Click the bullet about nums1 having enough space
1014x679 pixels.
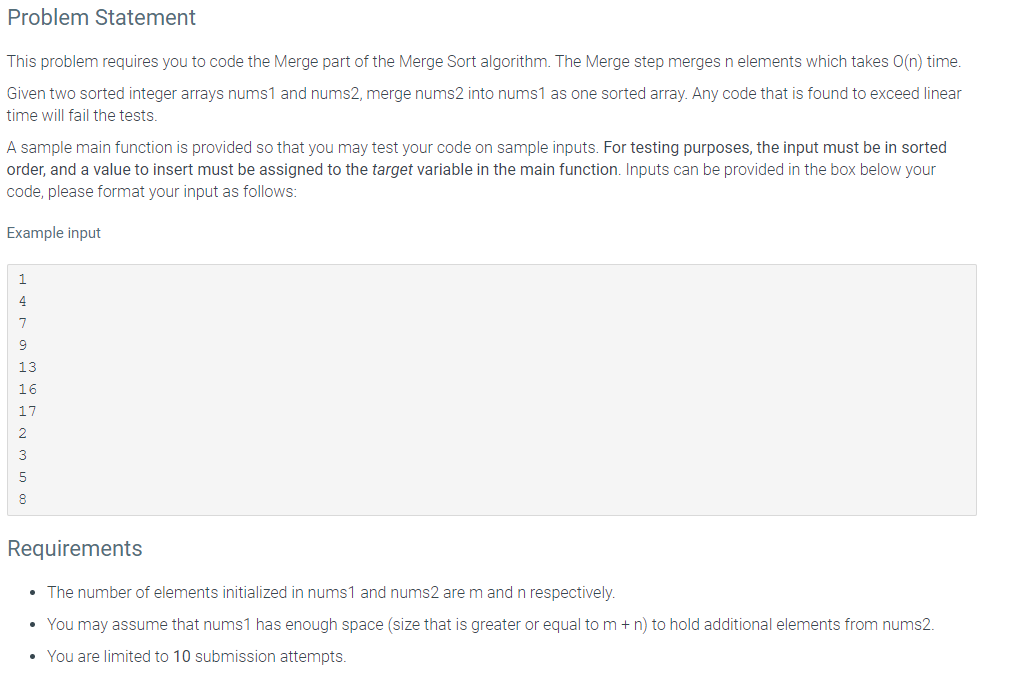pos(490,625)
